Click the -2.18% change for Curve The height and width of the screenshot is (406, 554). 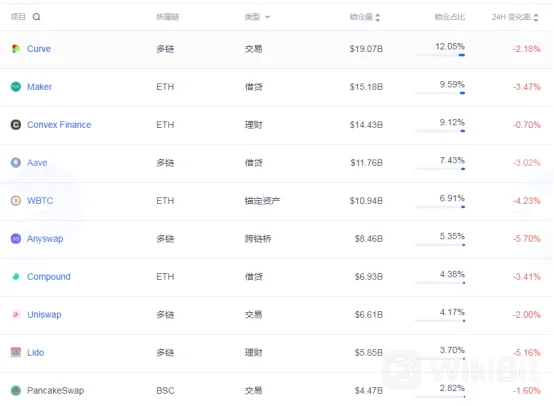526,49
